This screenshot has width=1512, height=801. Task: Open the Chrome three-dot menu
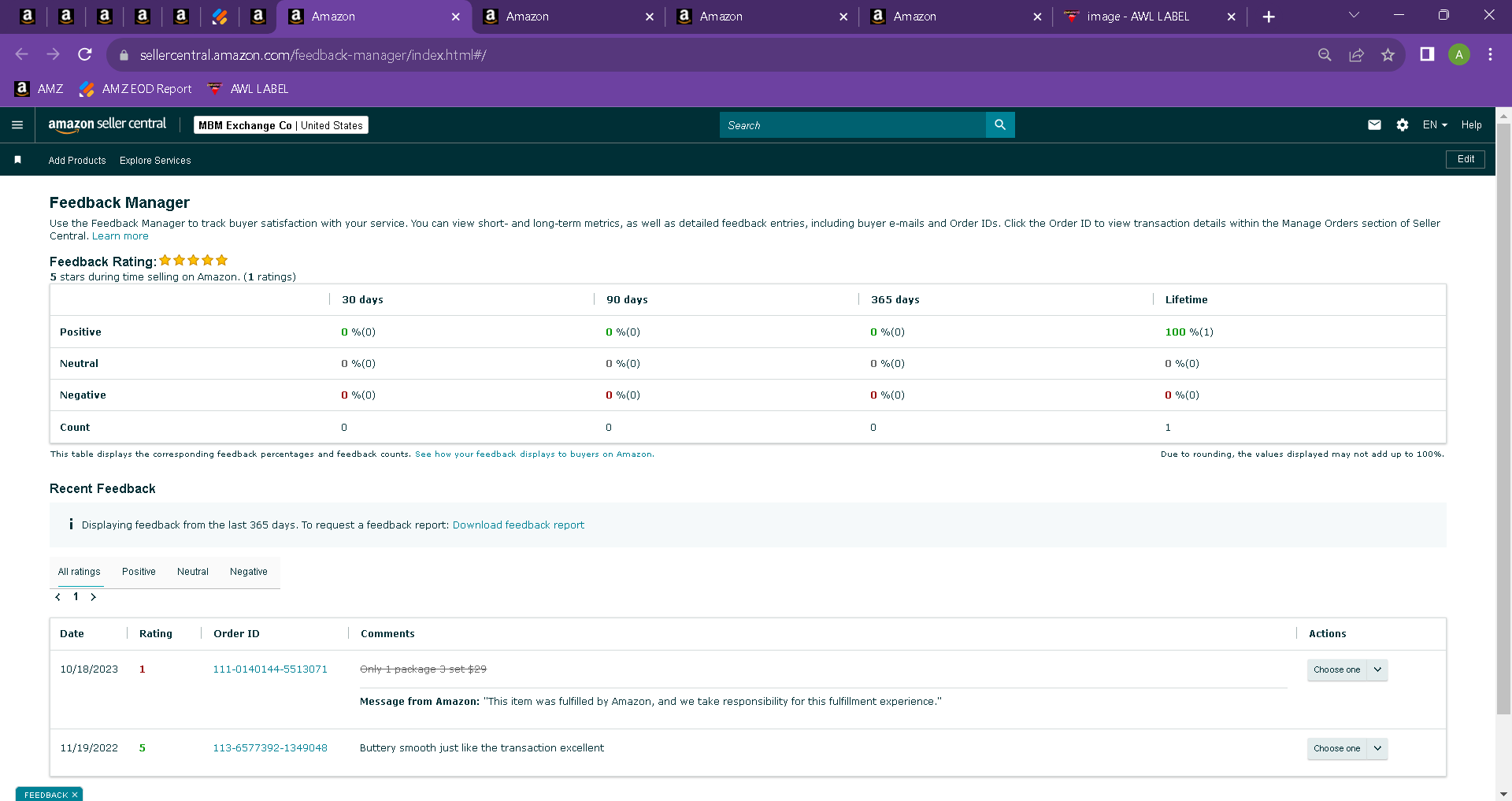tap(1490, 54)
